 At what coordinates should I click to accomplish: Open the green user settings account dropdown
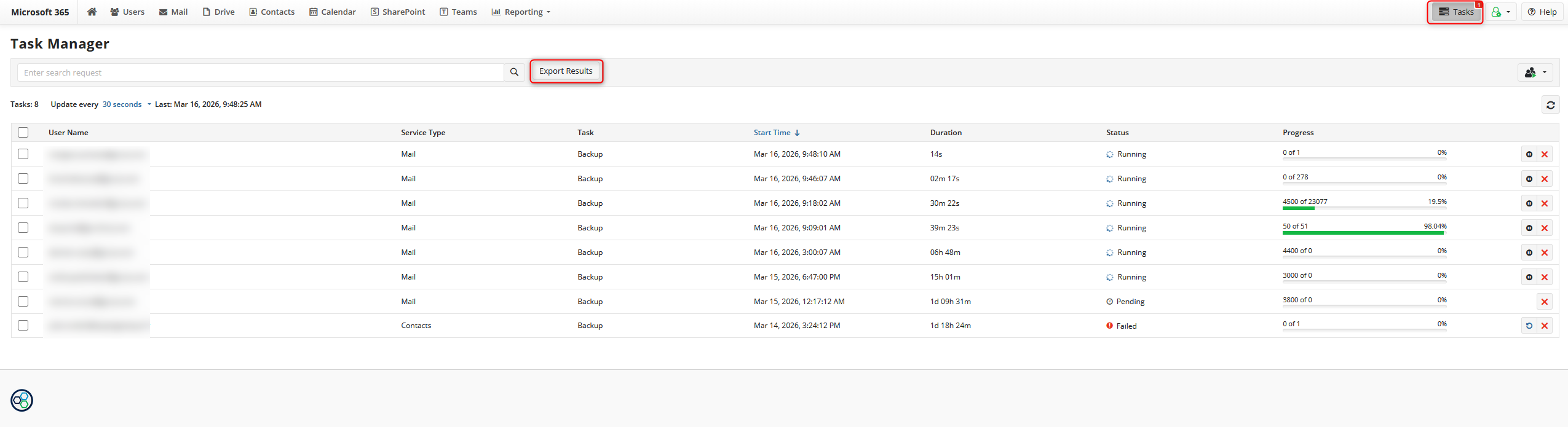coord(1500,12)
